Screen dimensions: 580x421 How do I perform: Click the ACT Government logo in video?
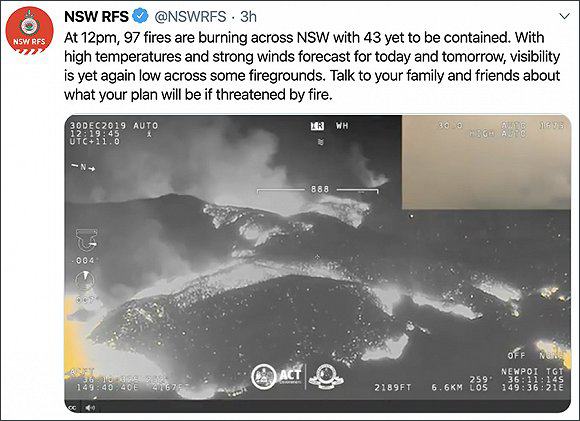(x=276, y=376)
